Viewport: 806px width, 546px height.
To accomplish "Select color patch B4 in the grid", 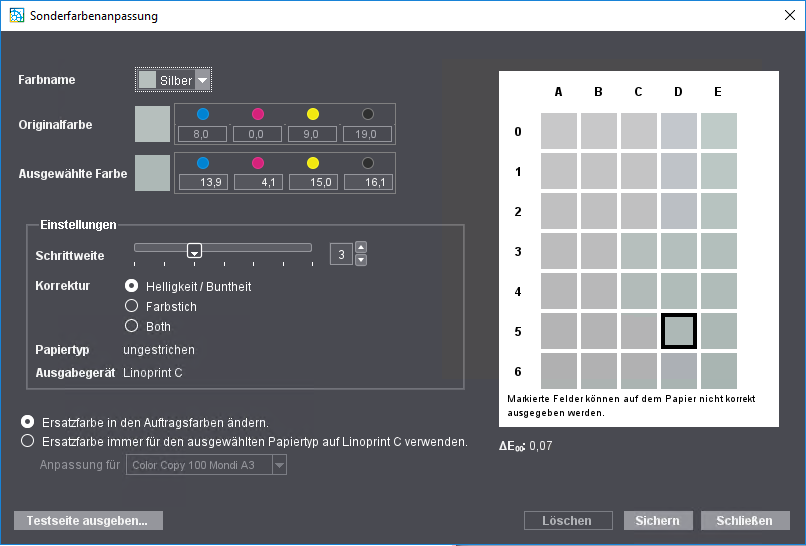I will (599, 291).
